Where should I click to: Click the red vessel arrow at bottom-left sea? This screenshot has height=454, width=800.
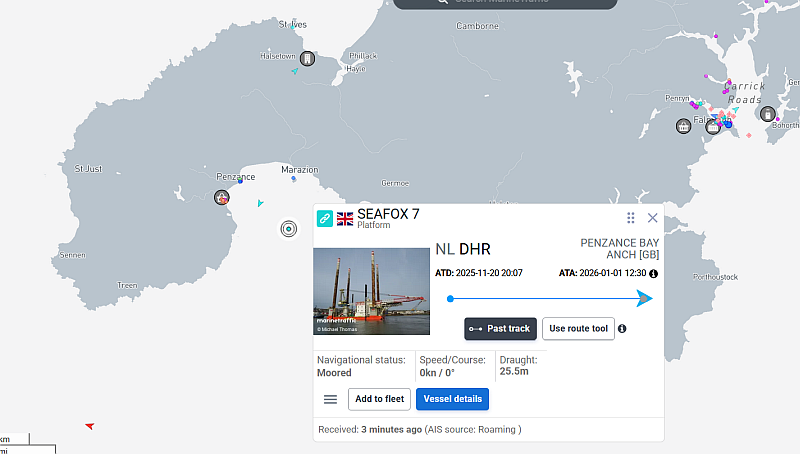coord(90,426)
